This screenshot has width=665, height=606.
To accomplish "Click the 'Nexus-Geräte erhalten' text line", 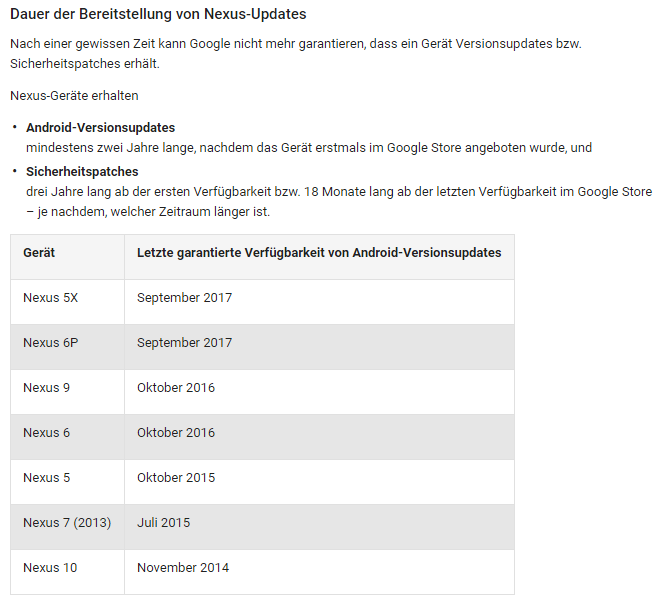I will [x=74, y=95].
